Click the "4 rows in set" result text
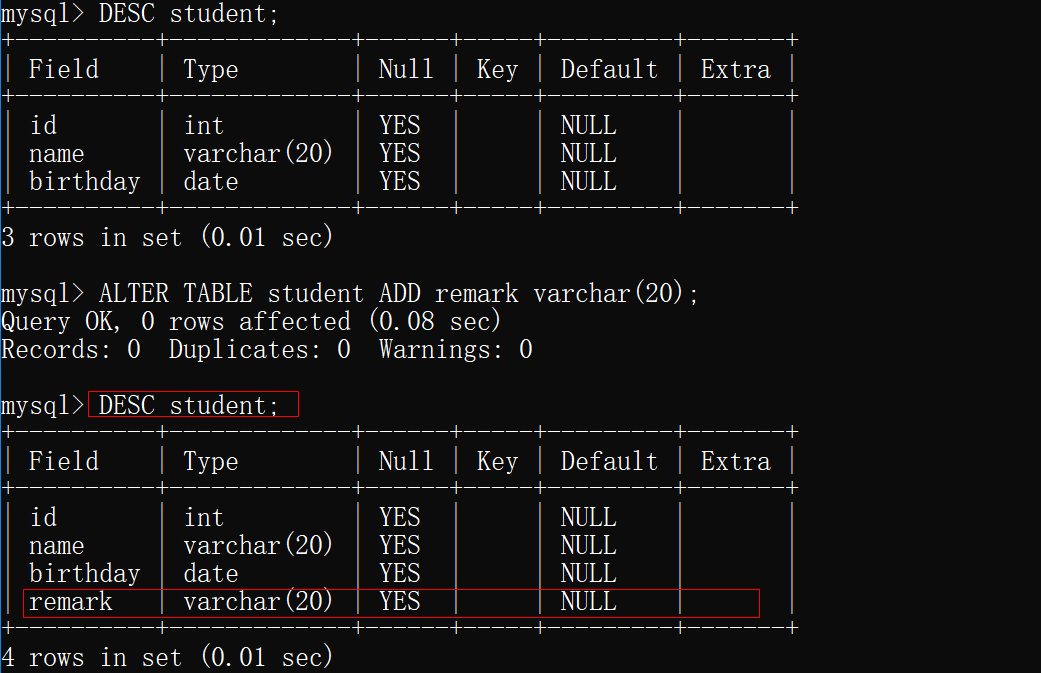 tap(167, 657)
